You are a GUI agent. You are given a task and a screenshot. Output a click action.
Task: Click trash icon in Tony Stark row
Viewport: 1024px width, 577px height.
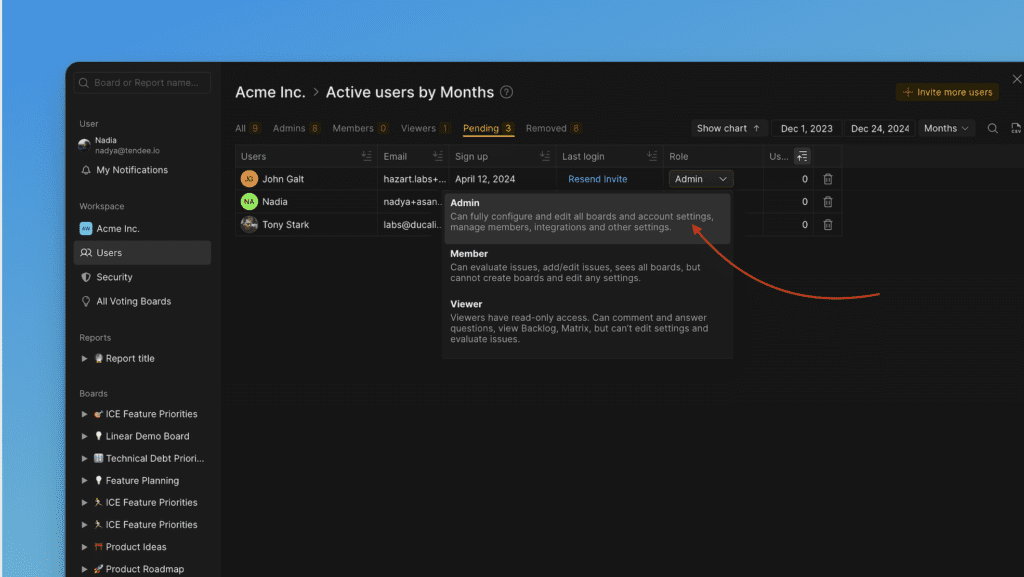coord(827,225)
